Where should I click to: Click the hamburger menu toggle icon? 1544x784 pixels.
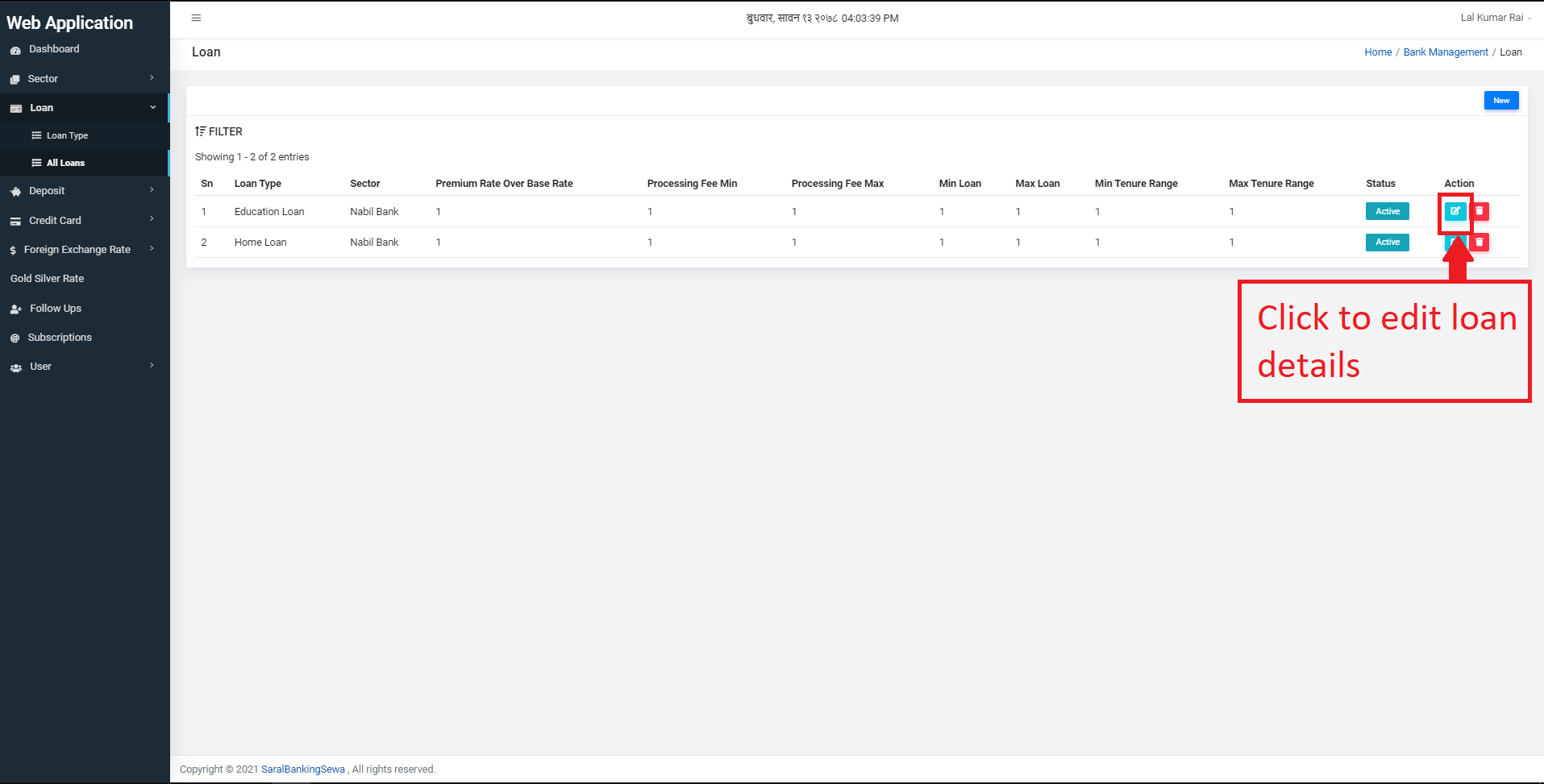coord(196,18)
